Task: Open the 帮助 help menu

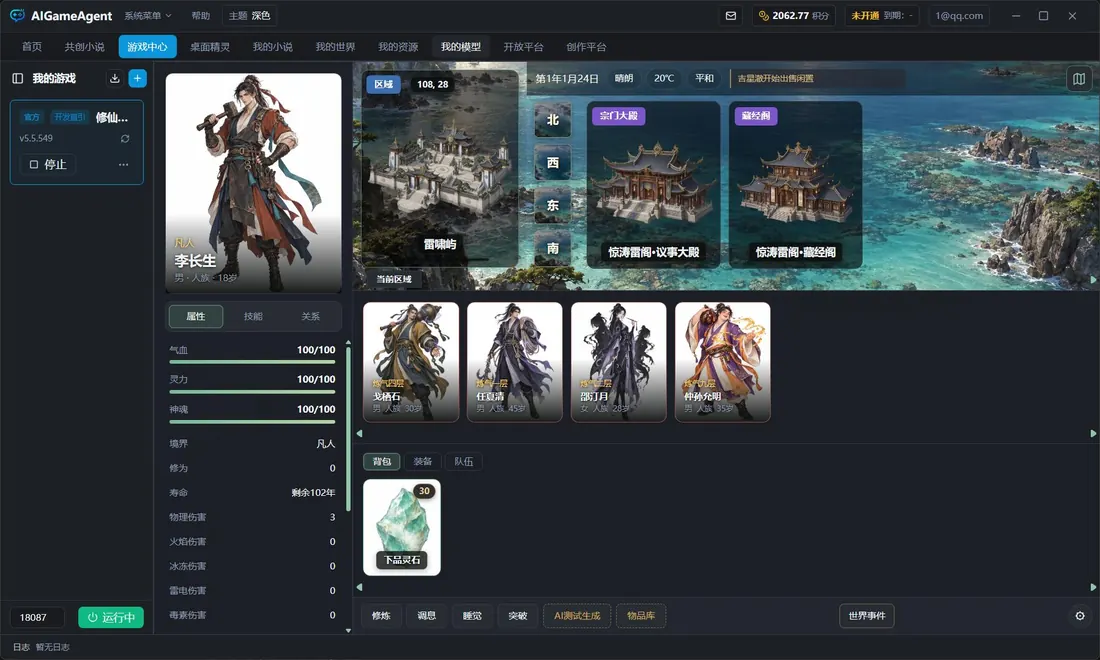Action: [201, 15]
